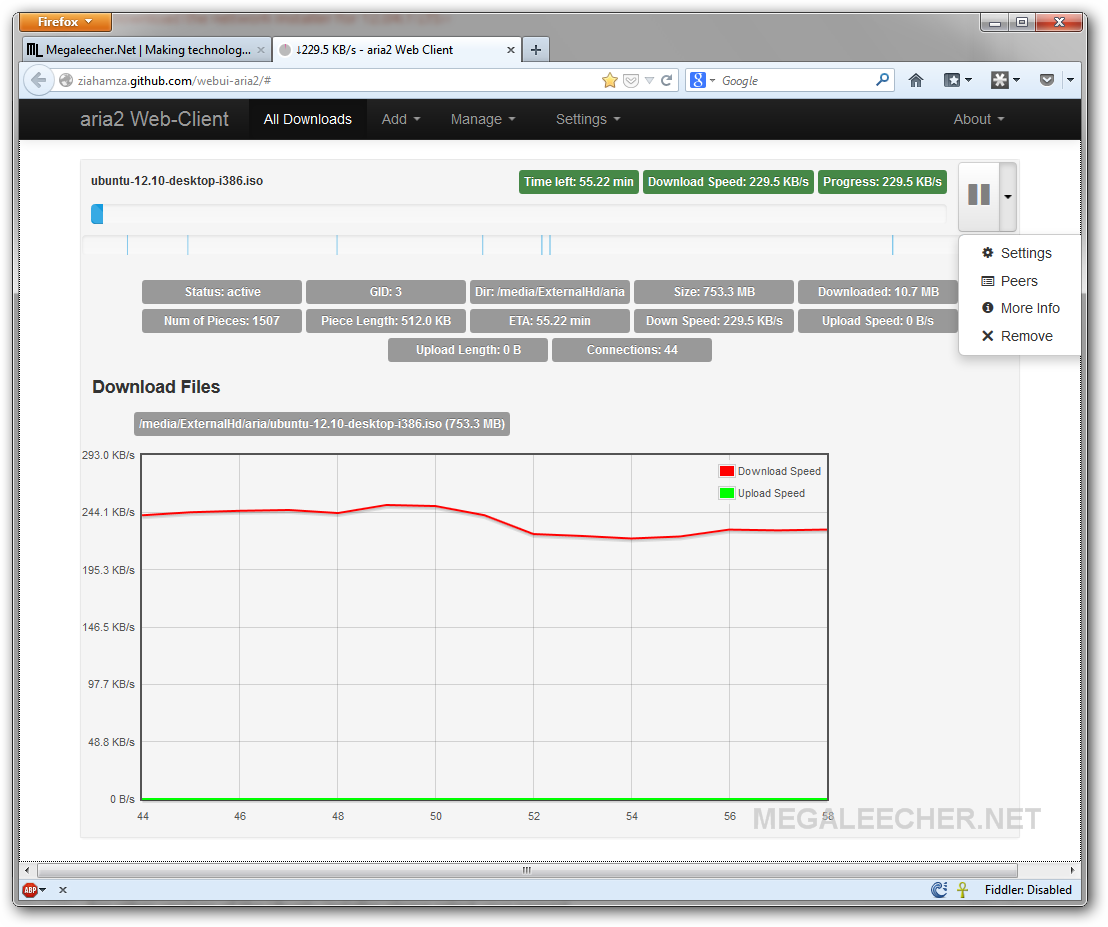Viewport: 1108px width, 927px height.
Task: Open the Google search engine selector
Action: pos(702,81)
